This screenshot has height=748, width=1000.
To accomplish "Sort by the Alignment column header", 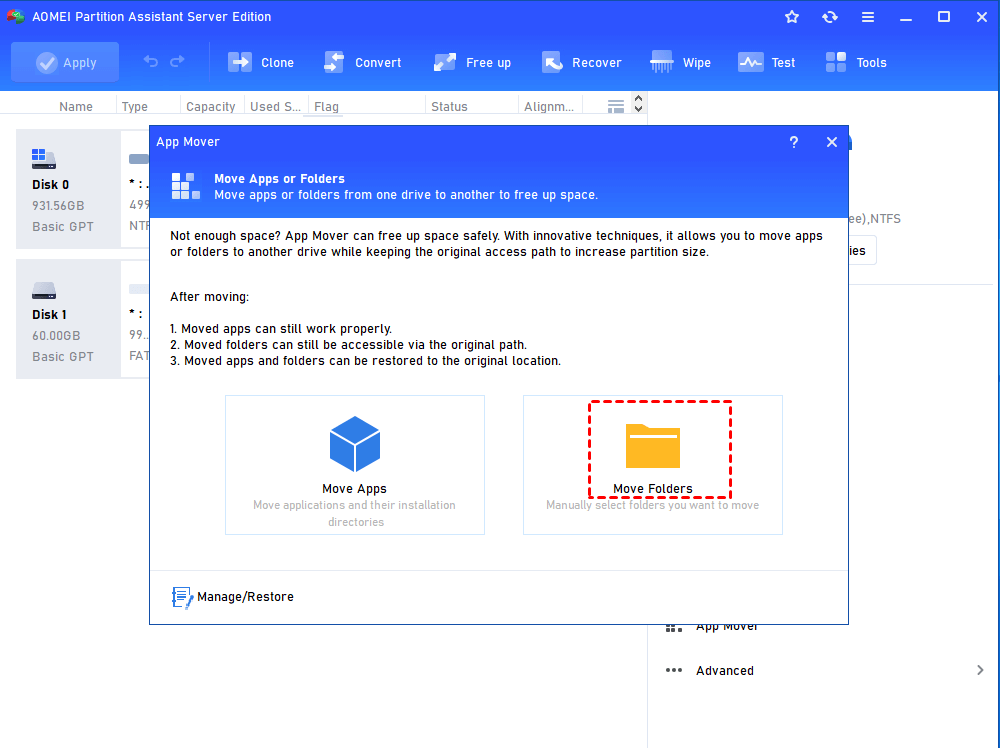I will point(548,106).
